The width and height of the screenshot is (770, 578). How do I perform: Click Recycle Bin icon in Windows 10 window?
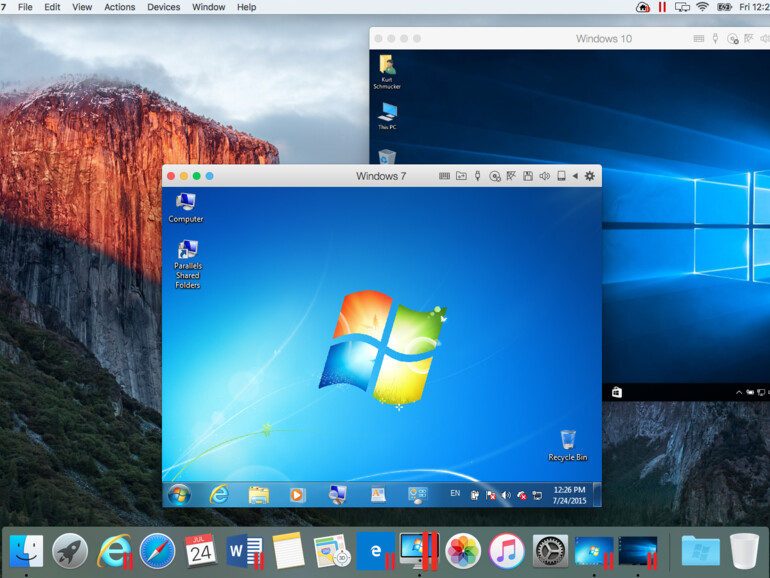coord(387,156)
